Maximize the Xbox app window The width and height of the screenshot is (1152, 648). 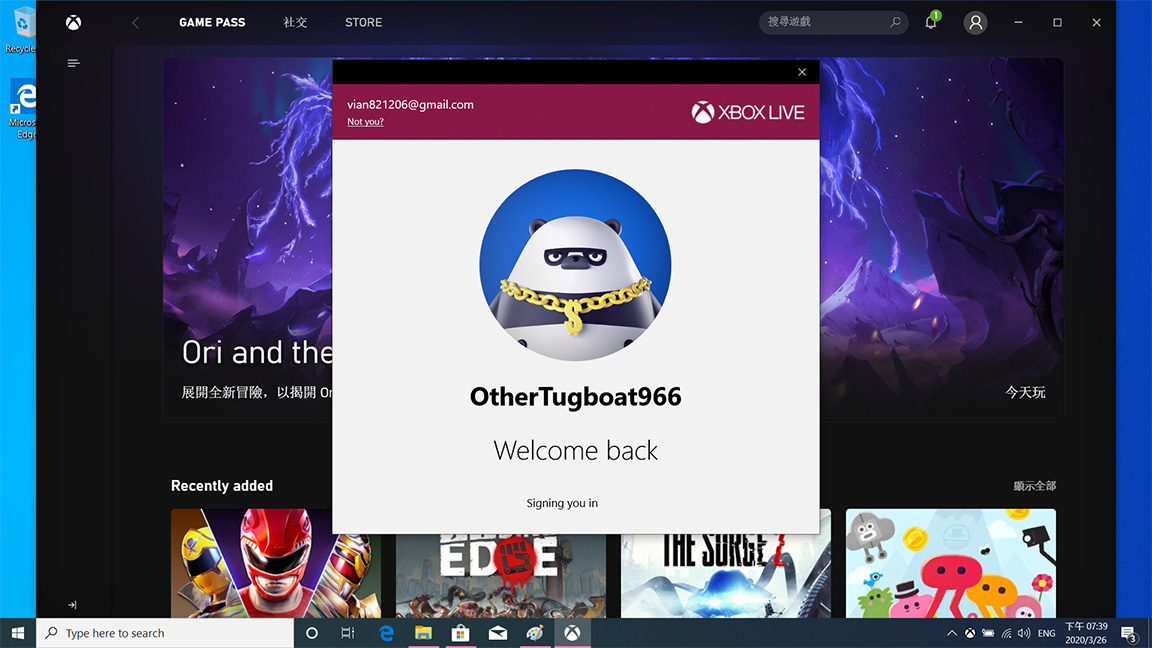click(1057, 22)
